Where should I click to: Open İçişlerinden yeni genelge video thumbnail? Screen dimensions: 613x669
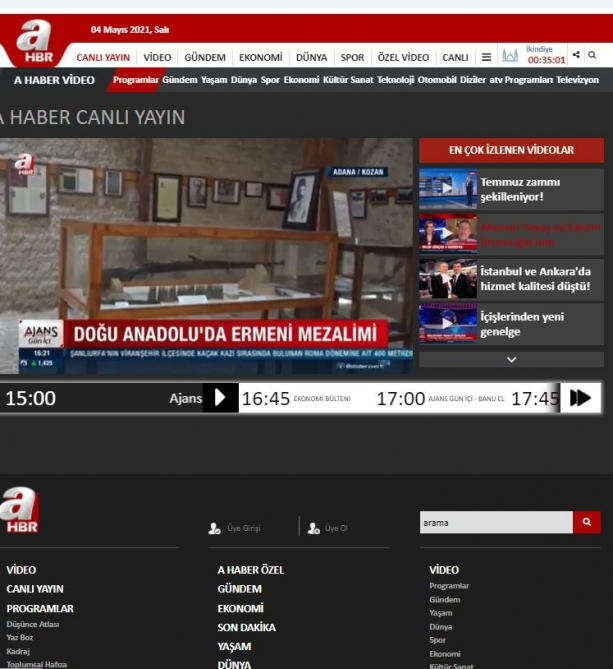pyautogui.click(x=448, y=323)
